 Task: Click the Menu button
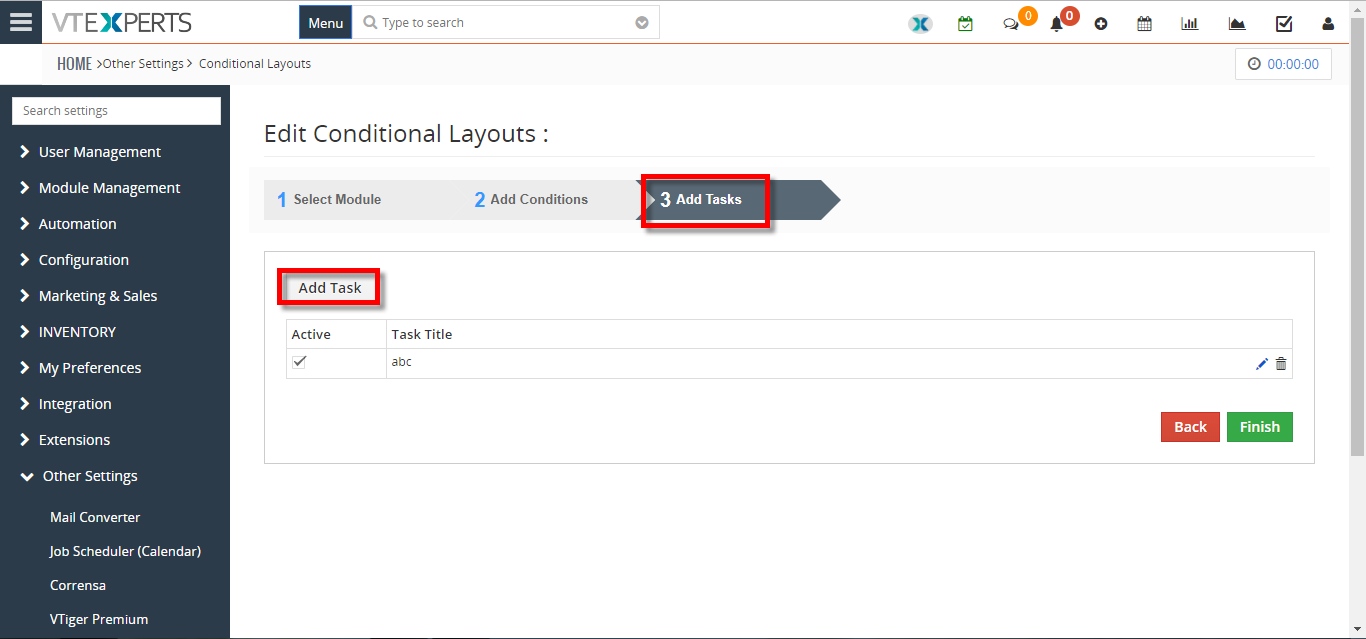[325, 22]
